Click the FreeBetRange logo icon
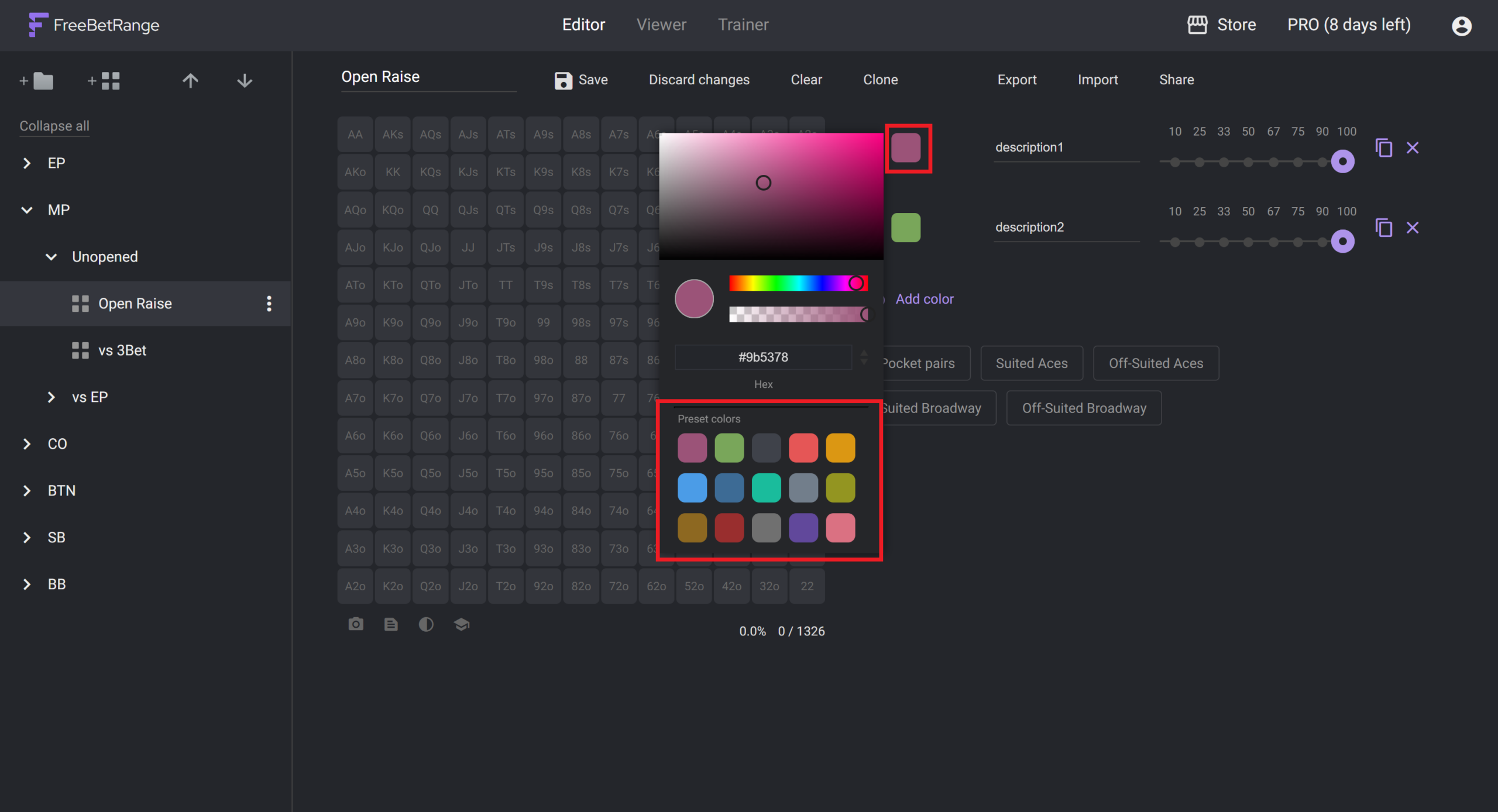Screen dimensions: 1498x812 (x=38, y=25)
